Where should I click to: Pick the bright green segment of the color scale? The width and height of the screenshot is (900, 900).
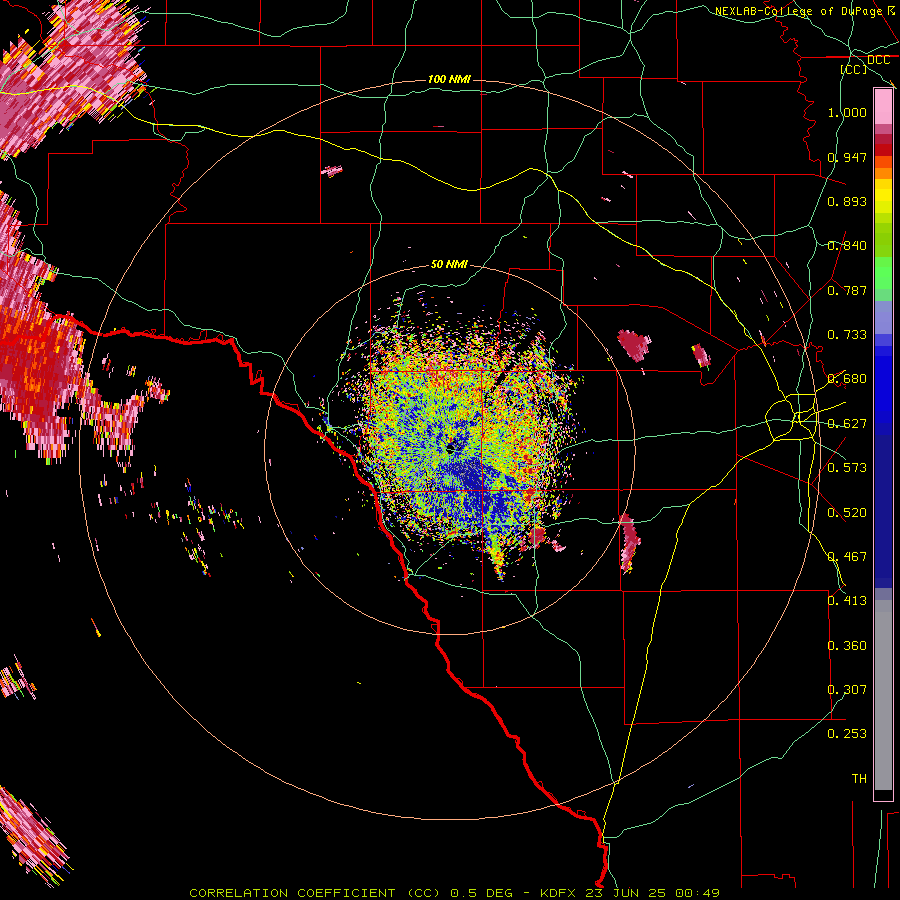883,273
